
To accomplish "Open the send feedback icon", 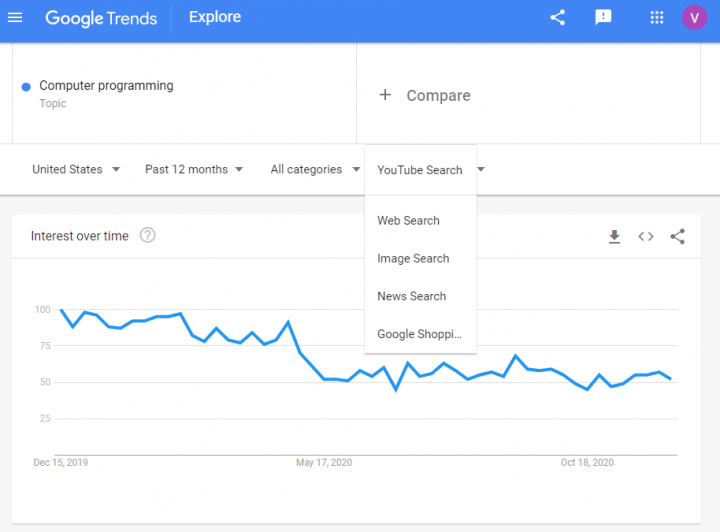I will point(603,17).
